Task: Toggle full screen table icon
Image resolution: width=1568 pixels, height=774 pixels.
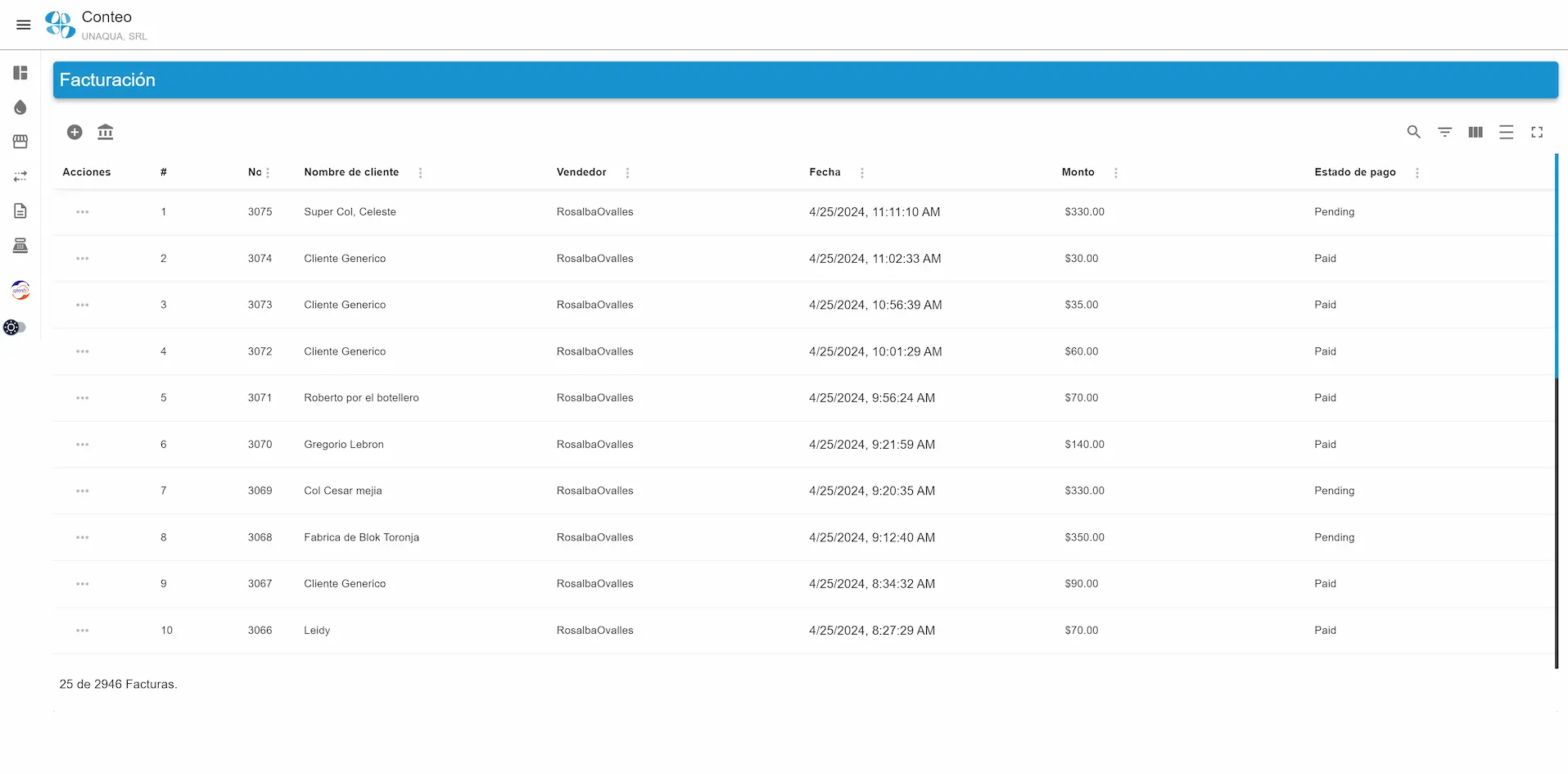Action: [1537, 132]
